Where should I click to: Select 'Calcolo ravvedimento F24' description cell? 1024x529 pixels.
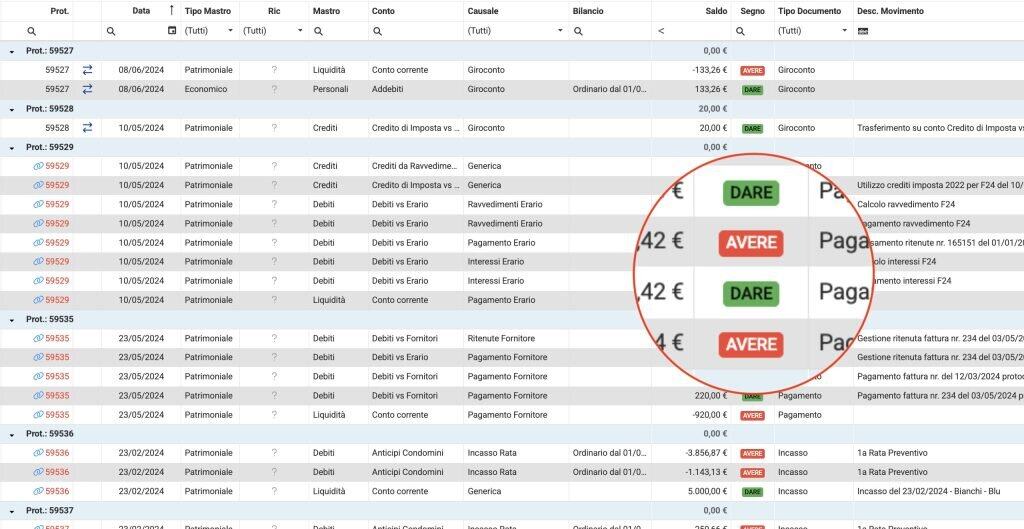pos(905,204)
